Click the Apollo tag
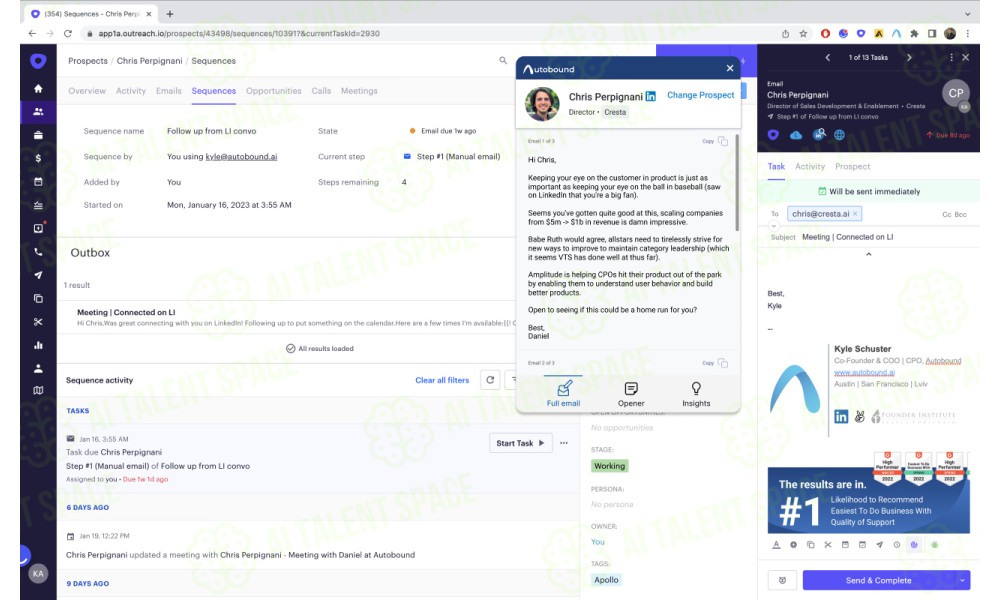Viewport: 1000px width, 600px height. pos(606,580)
